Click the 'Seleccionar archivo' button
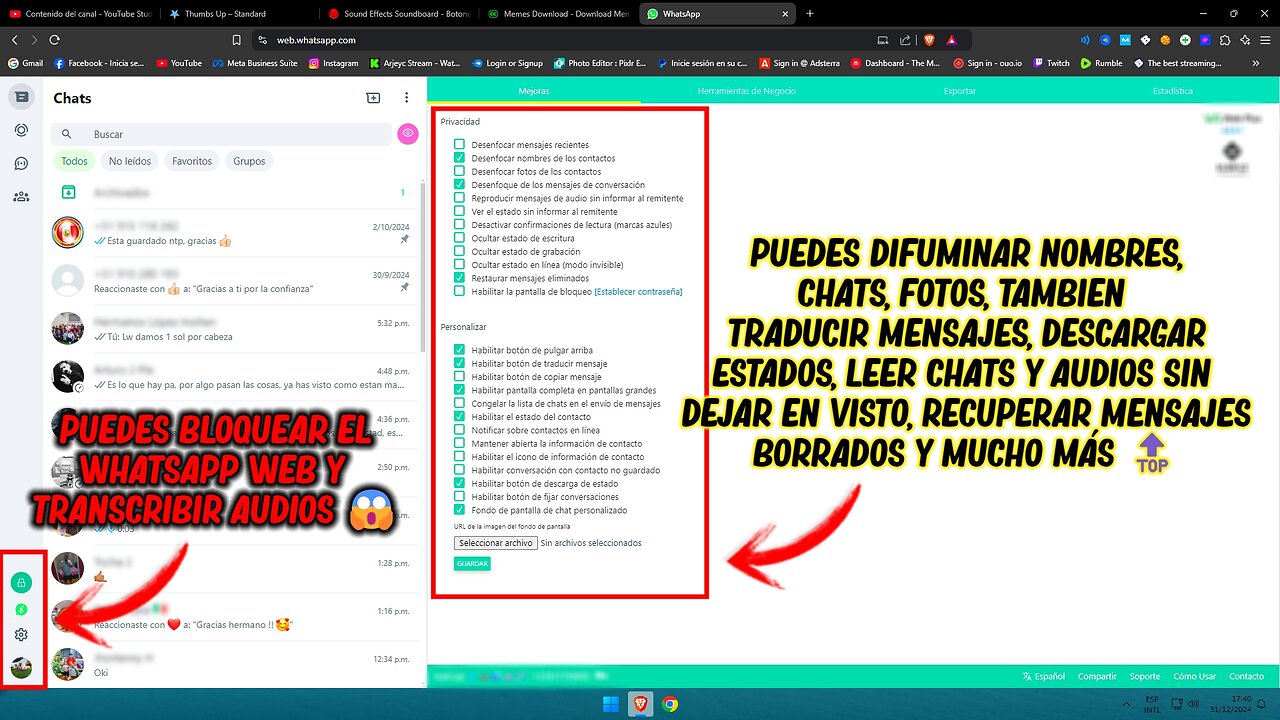Viewport: 1280px width, 720px height. point(495,543)
